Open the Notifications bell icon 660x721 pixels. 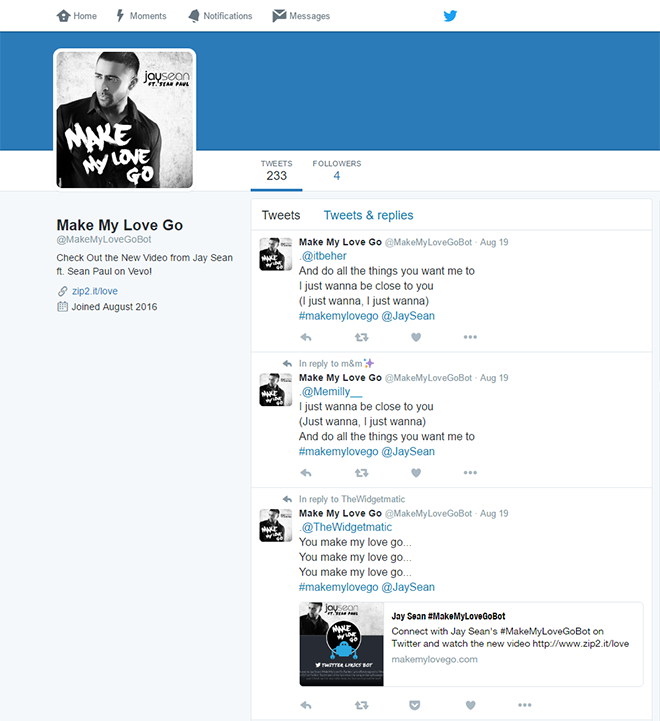pos(194,16)
